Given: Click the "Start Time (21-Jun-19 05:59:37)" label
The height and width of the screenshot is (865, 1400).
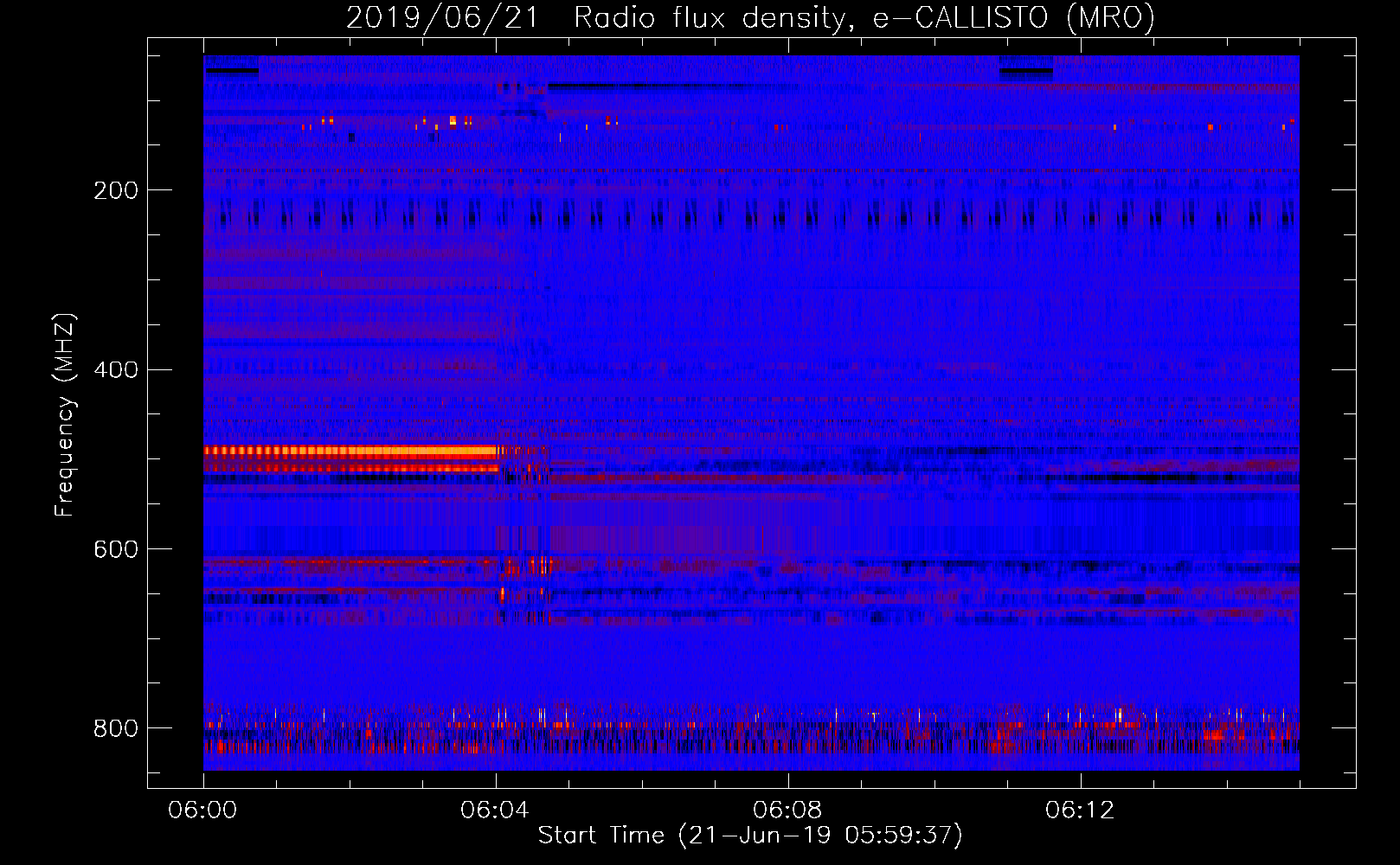Looking at the screenshot, I should (750, 836).
